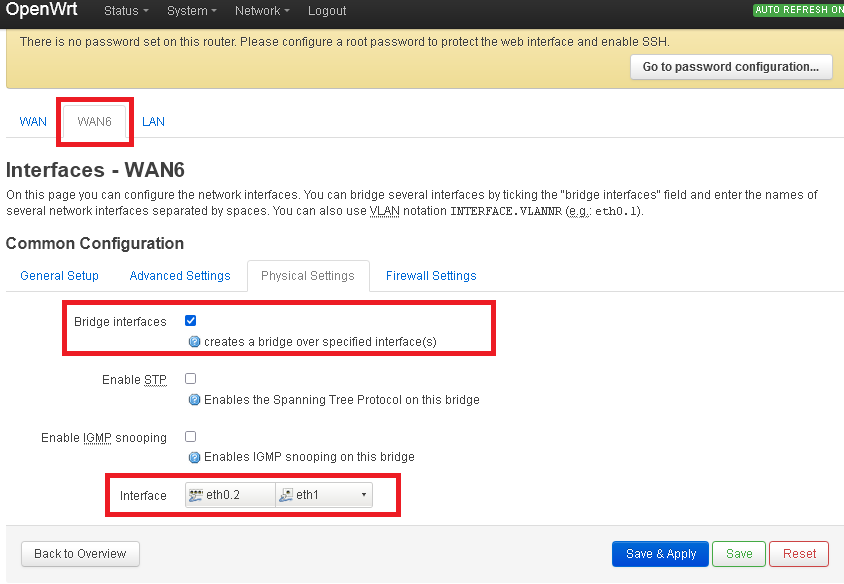
Task: Click help icon beside Spanning Tree description
Action: coord(194,400)
